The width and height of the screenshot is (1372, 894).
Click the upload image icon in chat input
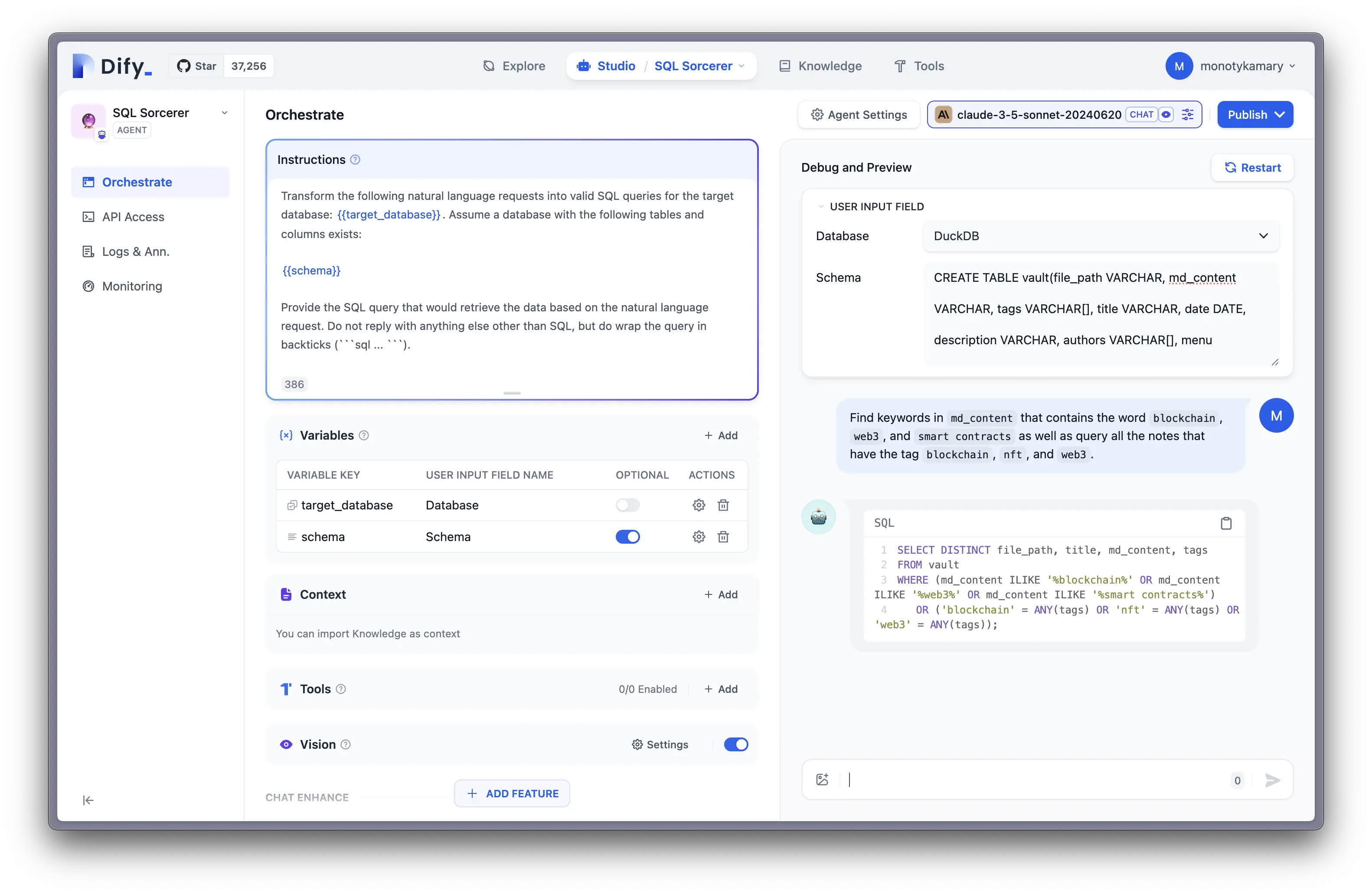coord(822,780)
